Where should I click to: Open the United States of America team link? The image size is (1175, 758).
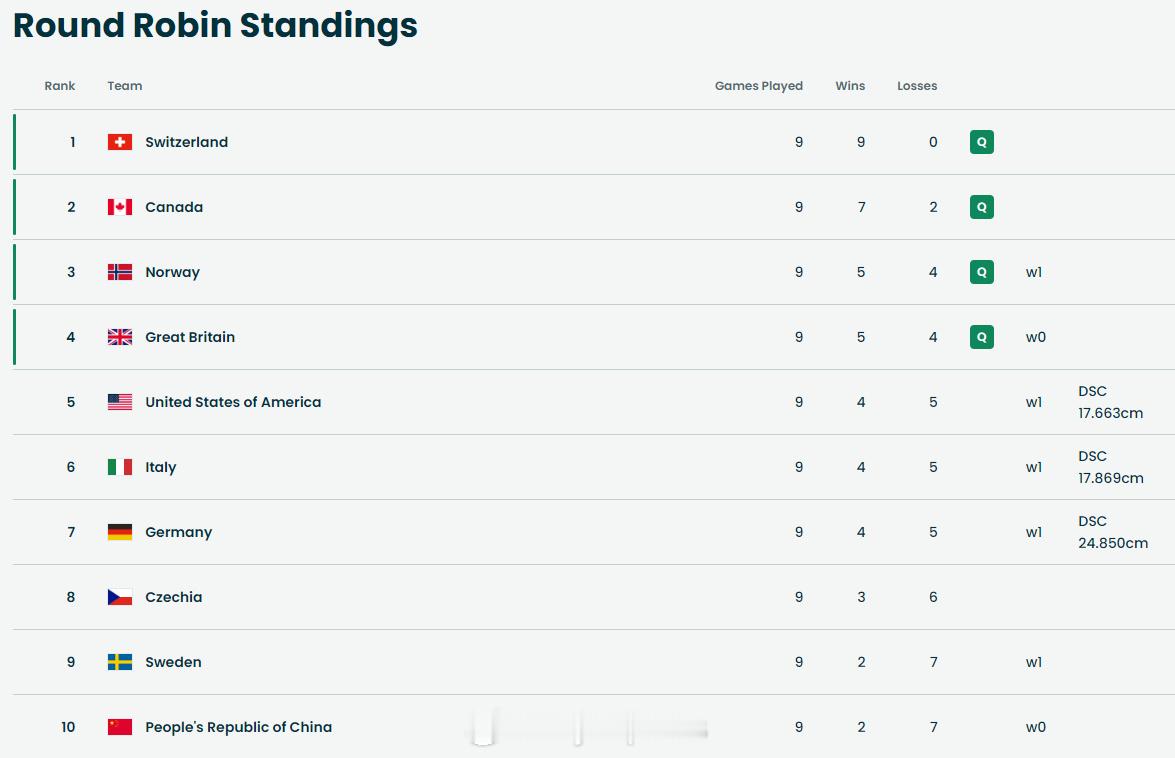[233, 402]
